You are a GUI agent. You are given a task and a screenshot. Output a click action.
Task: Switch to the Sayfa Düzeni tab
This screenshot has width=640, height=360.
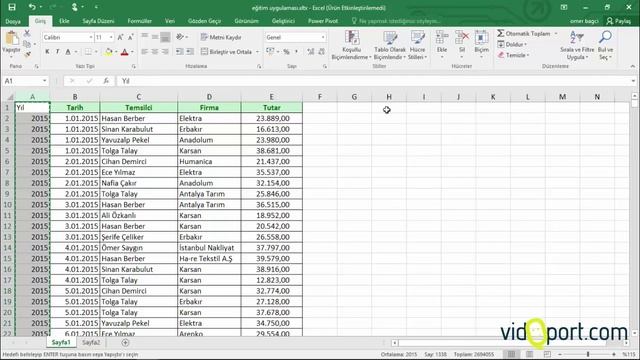[98, 21]
